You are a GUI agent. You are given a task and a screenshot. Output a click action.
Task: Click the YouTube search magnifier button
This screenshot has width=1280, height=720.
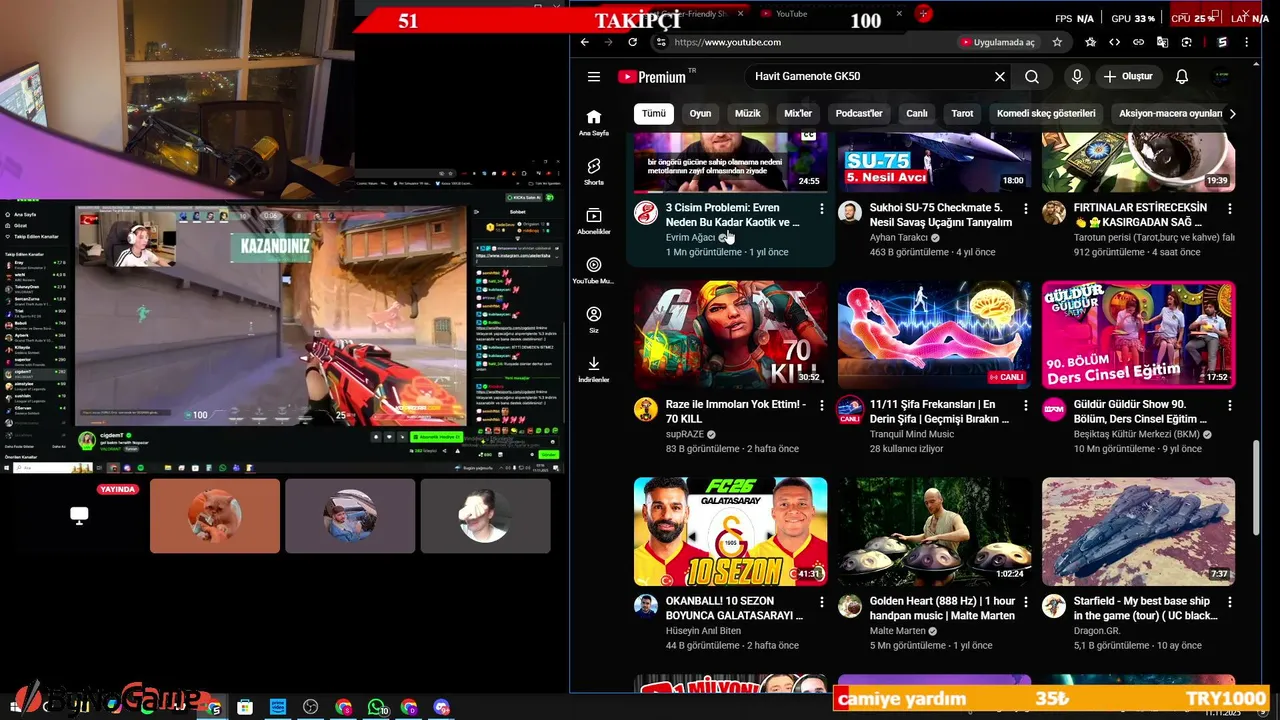(1032, 77)
